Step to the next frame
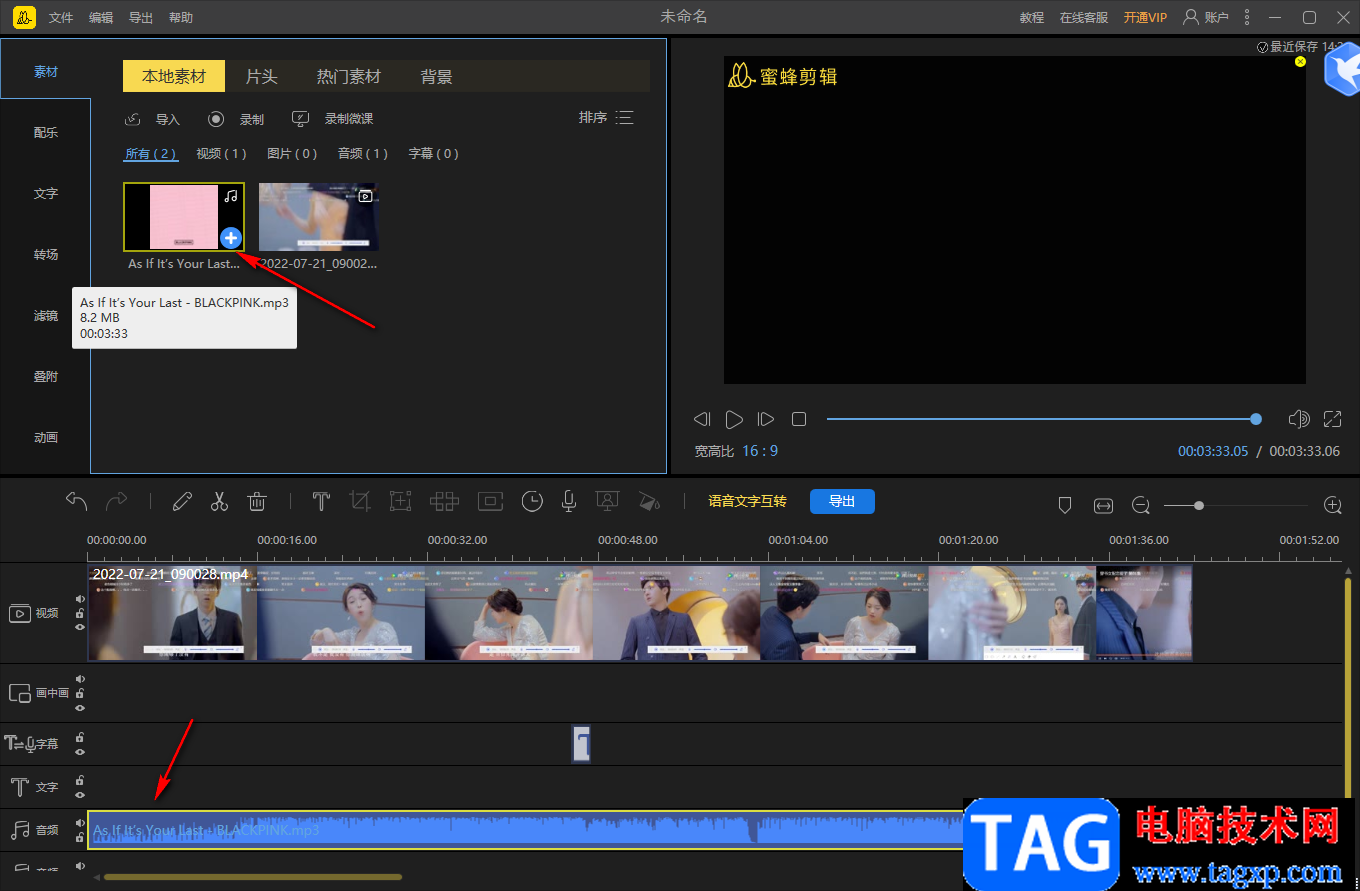1360x891 pixels. 766,419
